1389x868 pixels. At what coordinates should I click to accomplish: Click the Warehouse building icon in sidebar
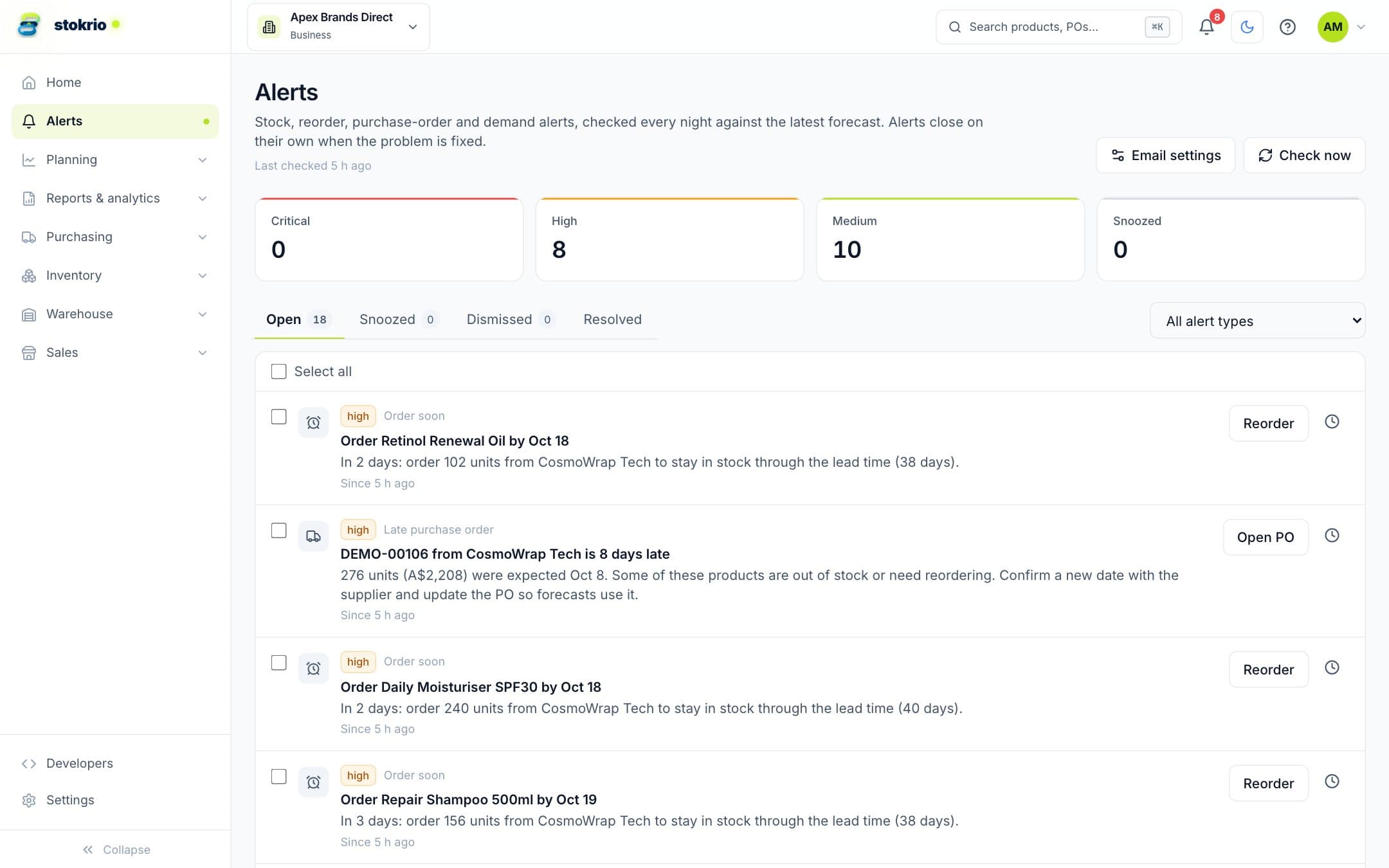coord(29,314)
